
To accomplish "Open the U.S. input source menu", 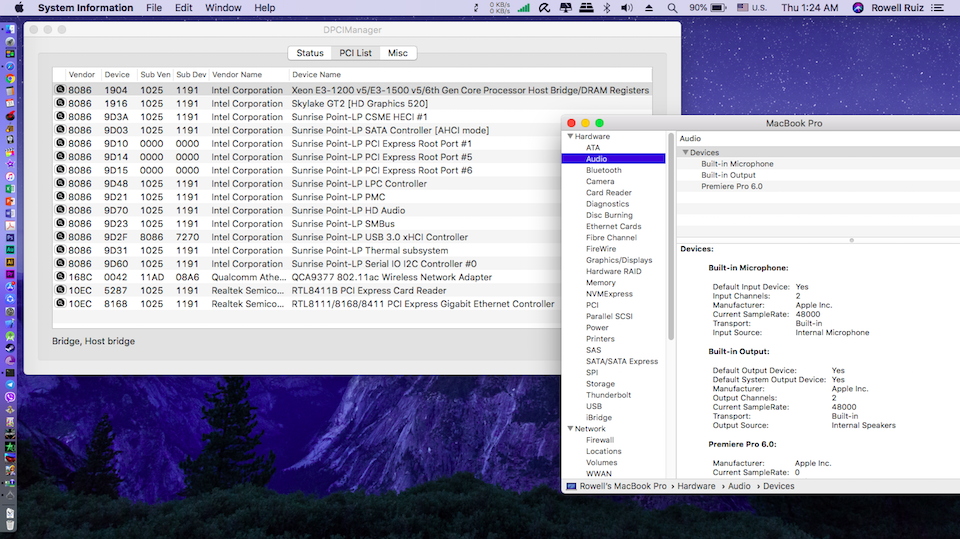I will pyautogui.click(x=752, y=8).
